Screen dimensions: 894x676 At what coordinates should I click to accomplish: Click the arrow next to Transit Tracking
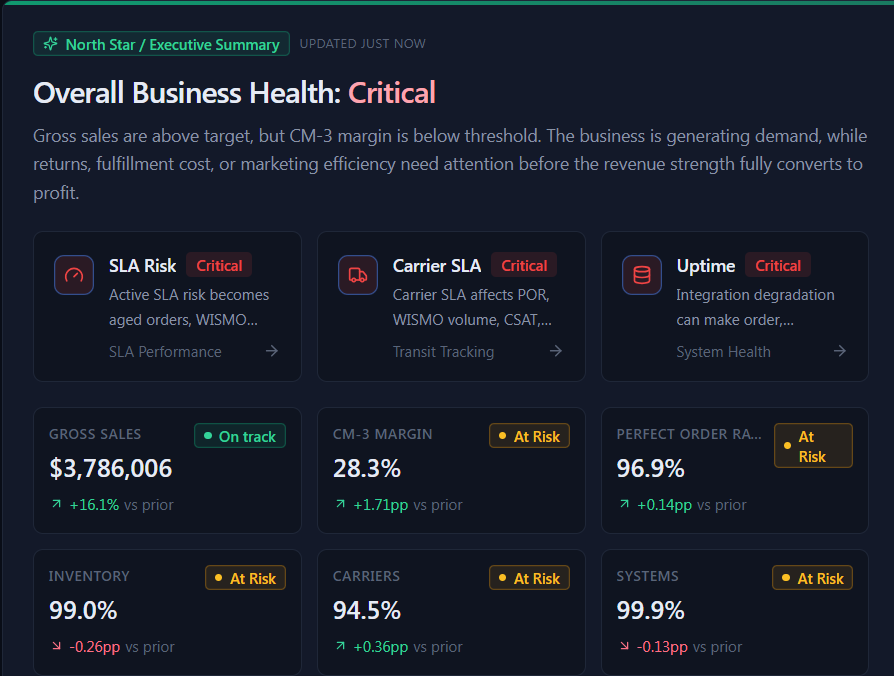point(556,351)
